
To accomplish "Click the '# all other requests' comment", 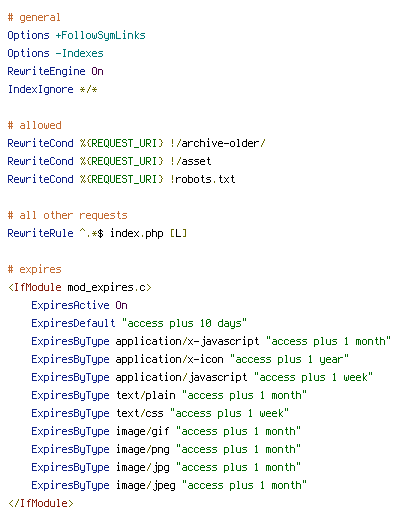I will click(67, 215).
